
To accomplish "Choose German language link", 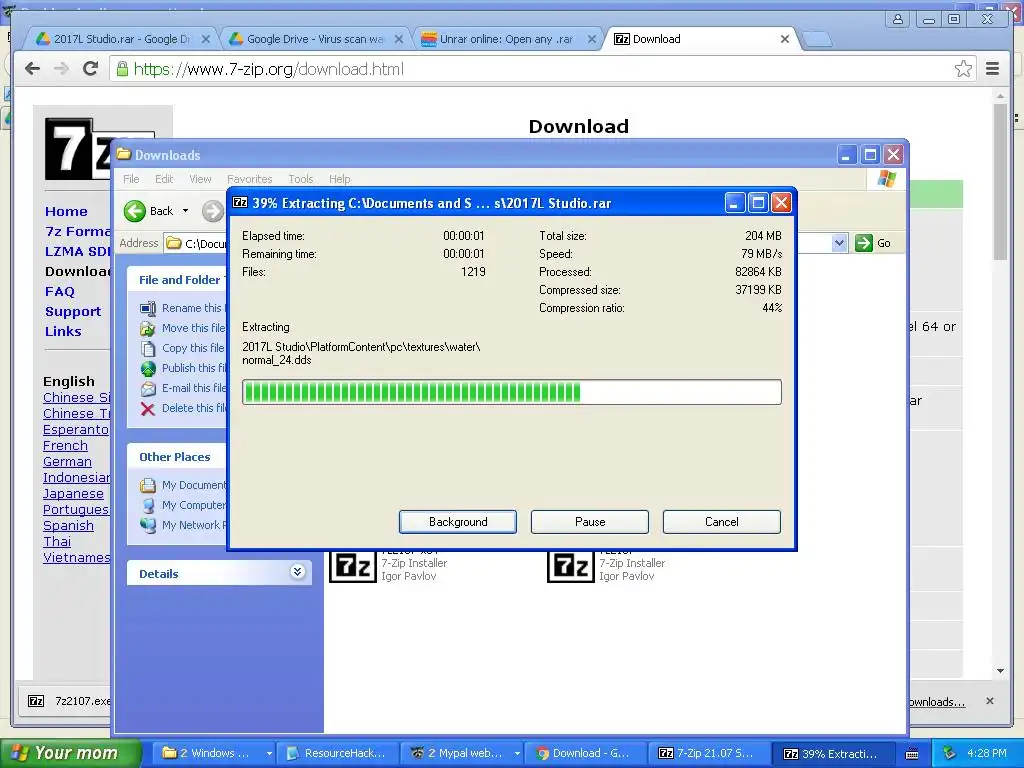I will tap(67, 462).
